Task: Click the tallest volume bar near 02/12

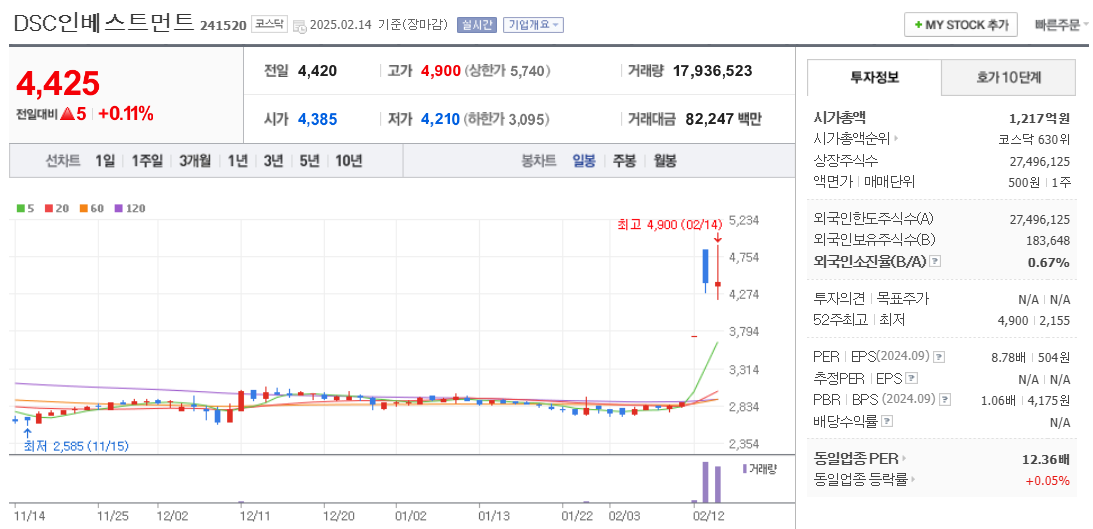Action: [705, 482]
